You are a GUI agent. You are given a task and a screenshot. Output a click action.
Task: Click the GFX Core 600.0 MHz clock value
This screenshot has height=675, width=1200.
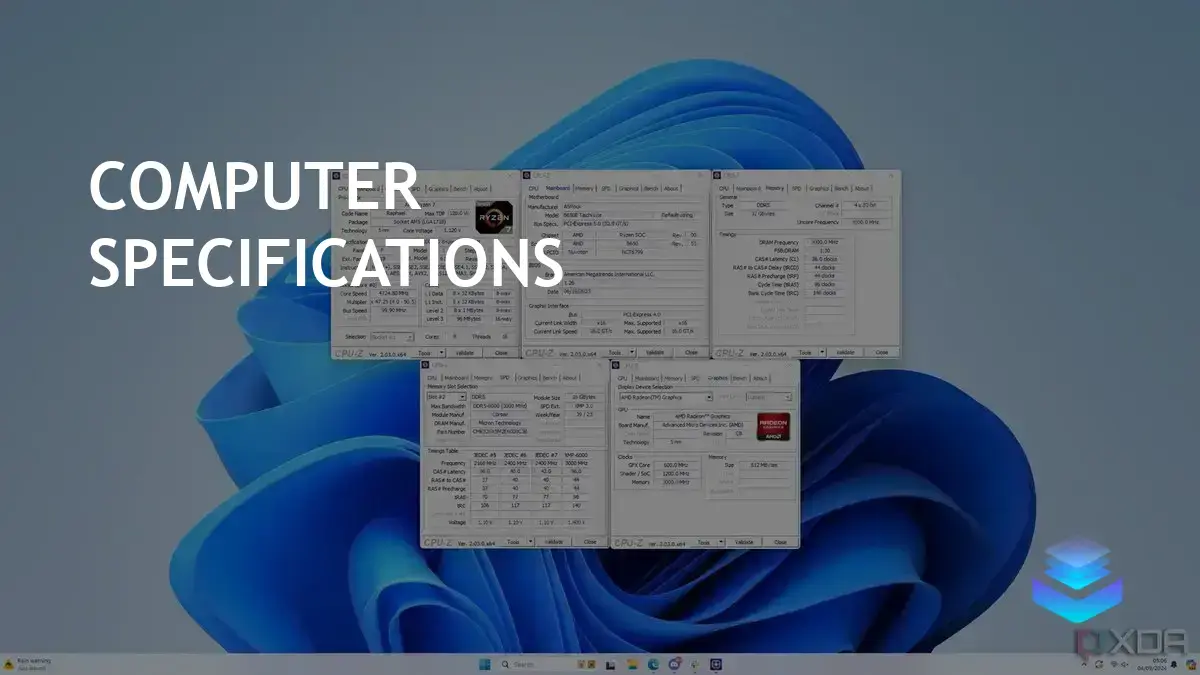pos(676,465)
